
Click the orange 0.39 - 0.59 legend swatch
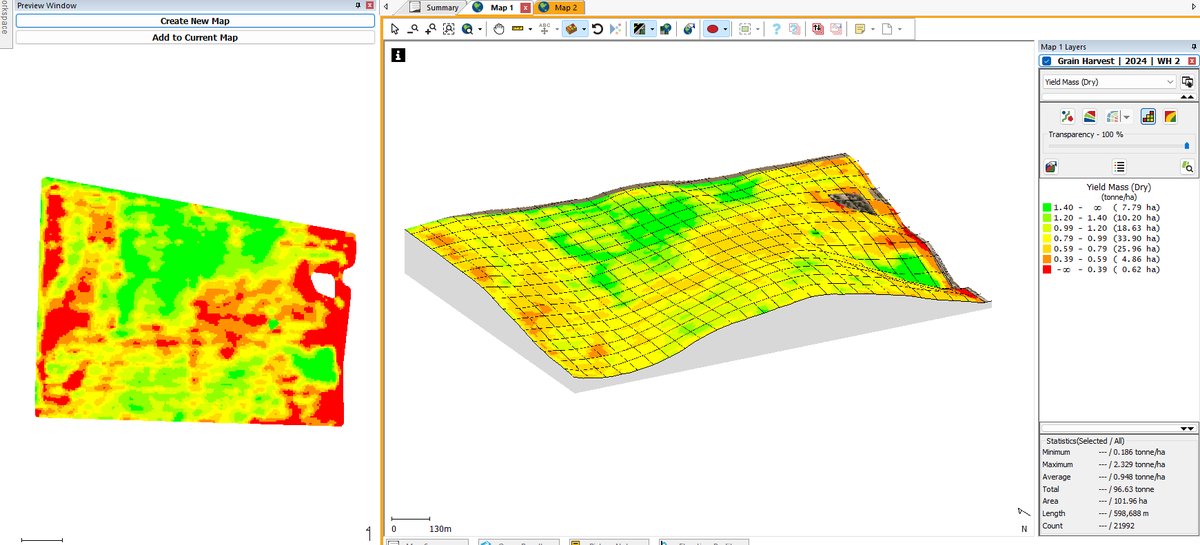1047,259
